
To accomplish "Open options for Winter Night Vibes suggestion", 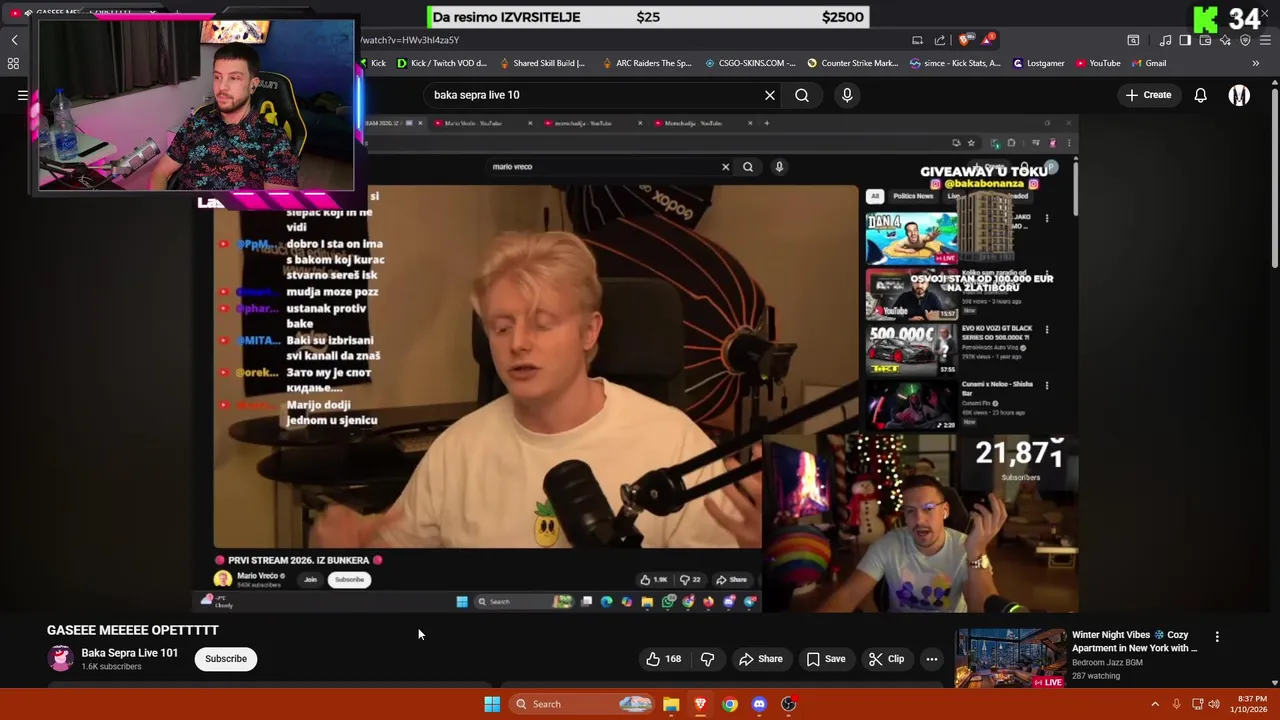I will click(1217, 636).
